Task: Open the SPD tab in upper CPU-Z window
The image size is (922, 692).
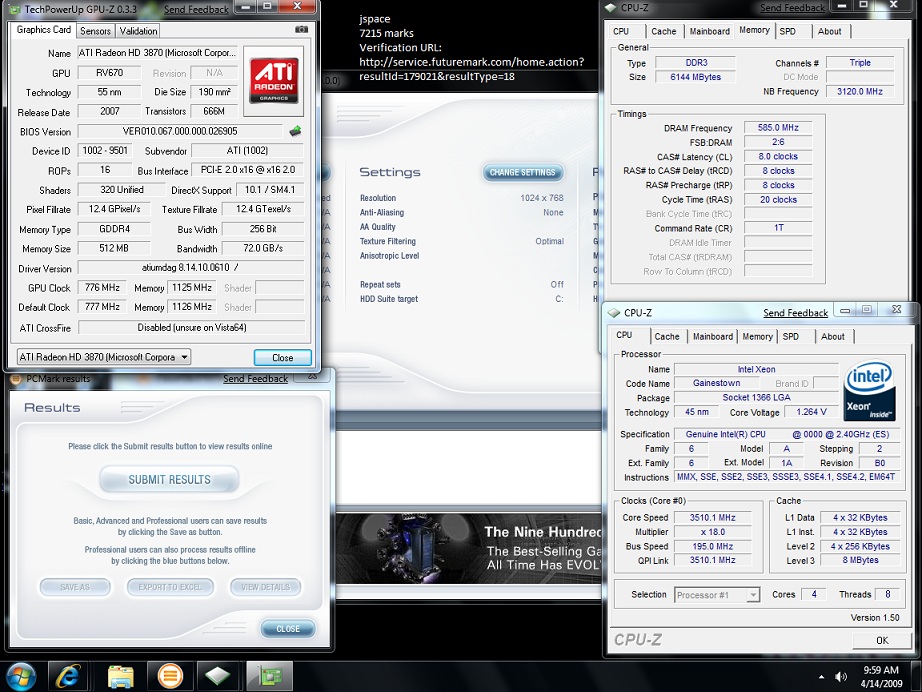Action: (x=787, y=31)
